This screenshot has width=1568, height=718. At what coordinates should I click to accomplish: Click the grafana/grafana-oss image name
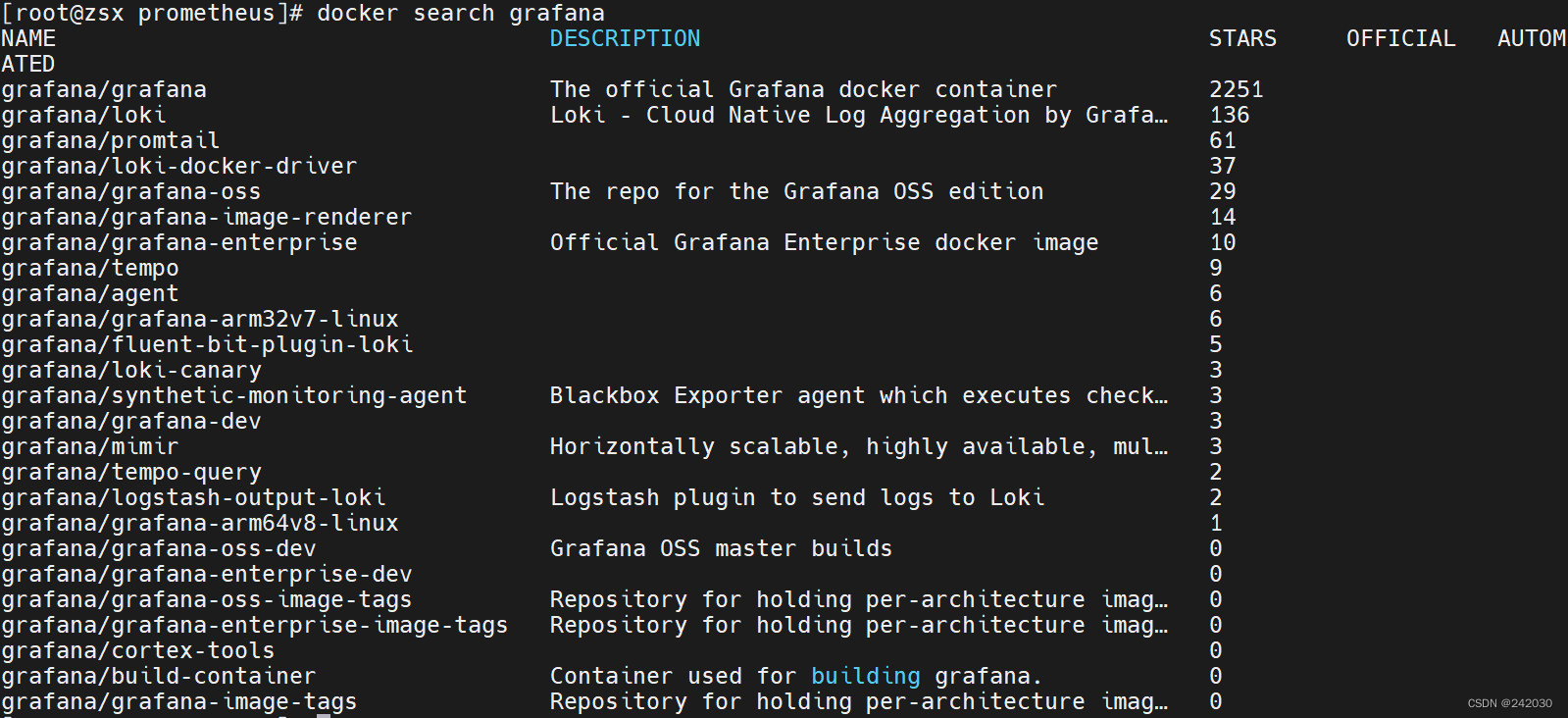tap(131, 192)
